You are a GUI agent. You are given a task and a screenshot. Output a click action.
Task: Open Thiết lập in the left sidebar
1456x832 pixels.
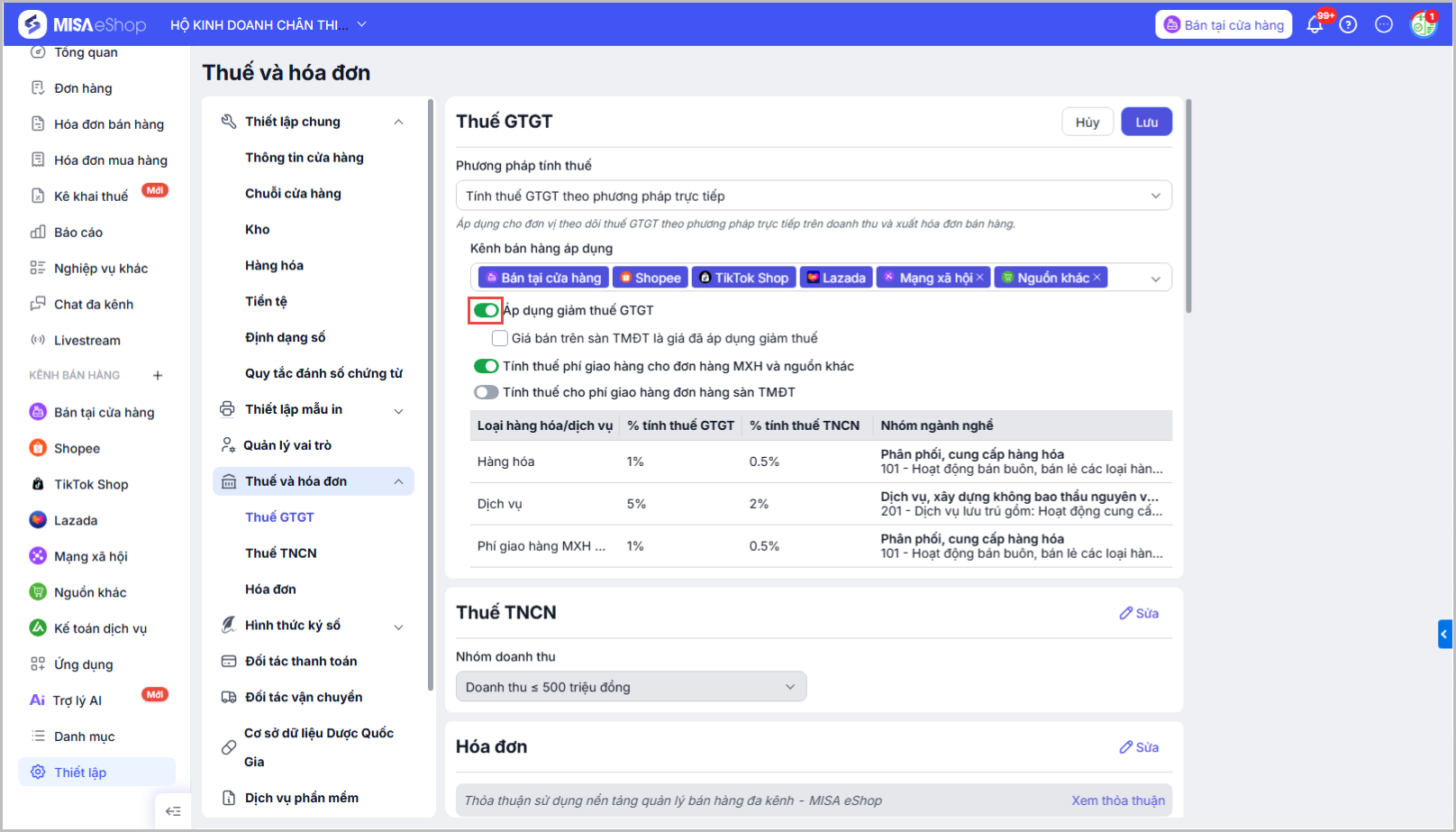tap(97, 773)
